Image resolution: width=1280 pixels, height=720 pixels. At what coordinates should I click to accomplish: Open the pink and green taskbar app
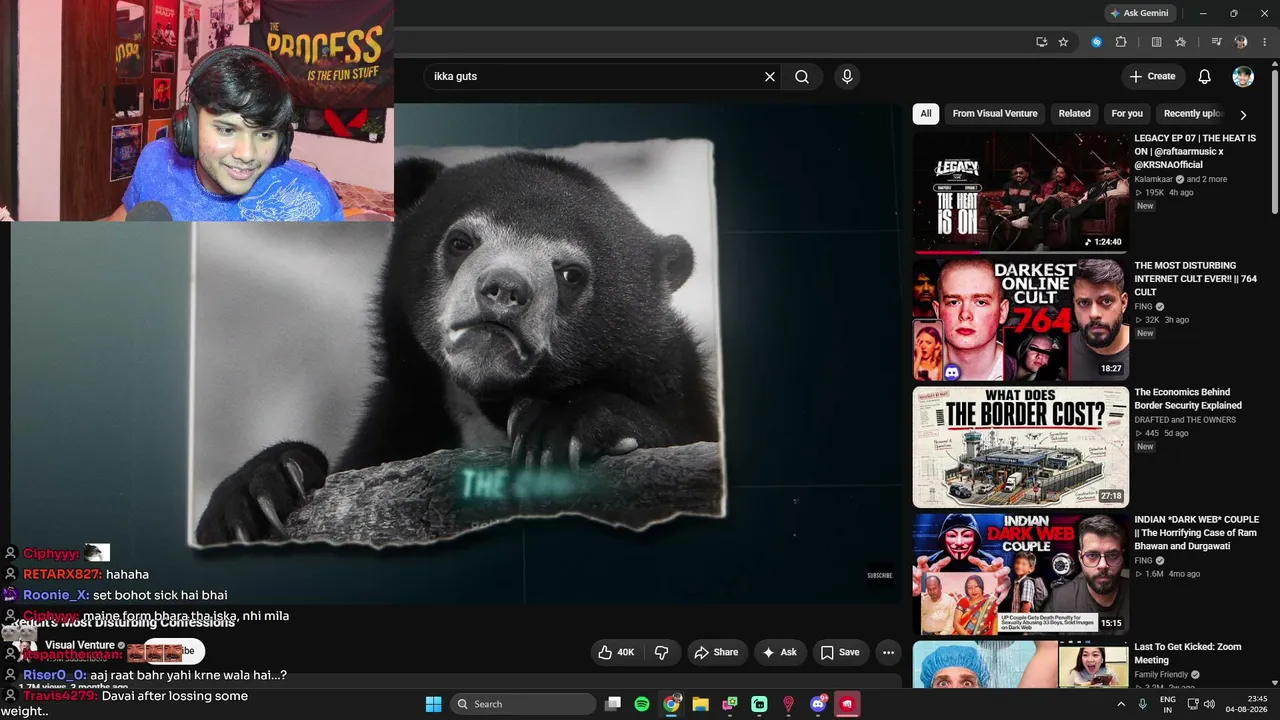[730, 704]
